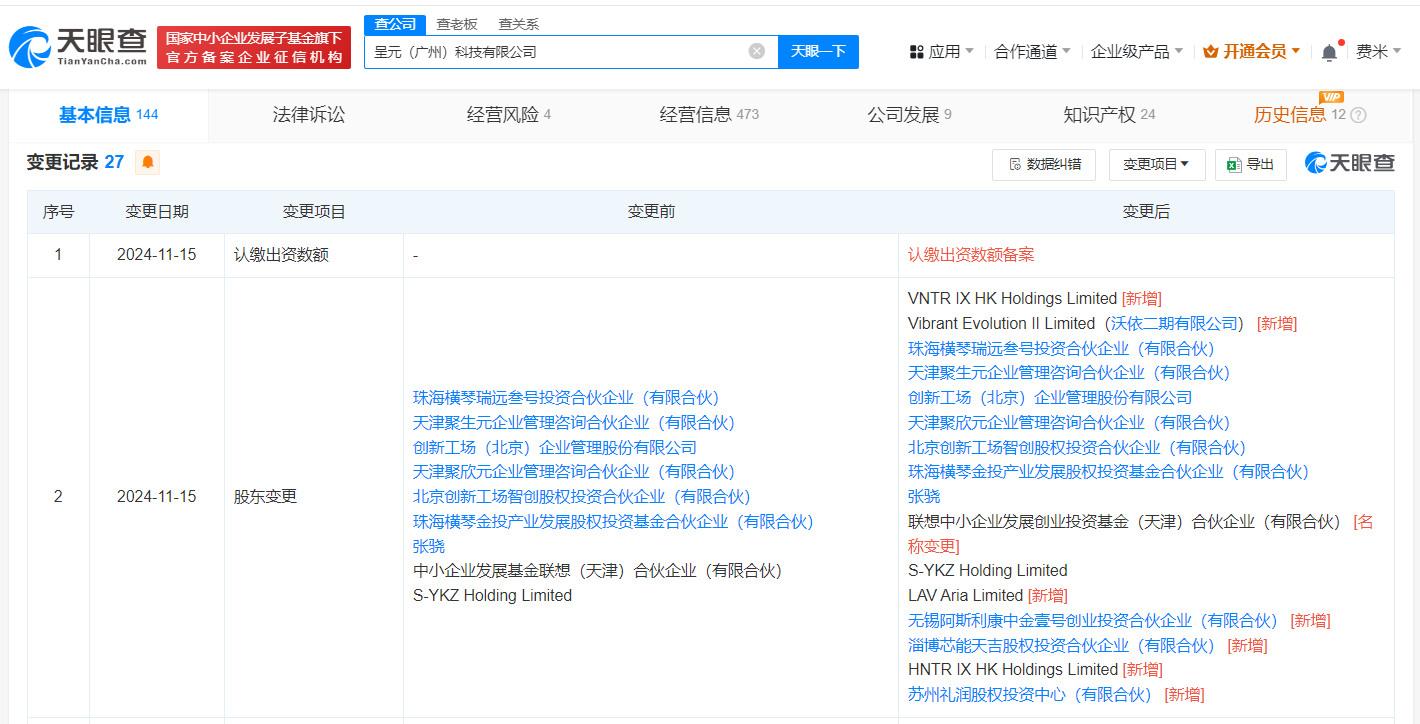Click 变更记录 27 section heading
The image size is (1420, 724).
coord(75,162)
